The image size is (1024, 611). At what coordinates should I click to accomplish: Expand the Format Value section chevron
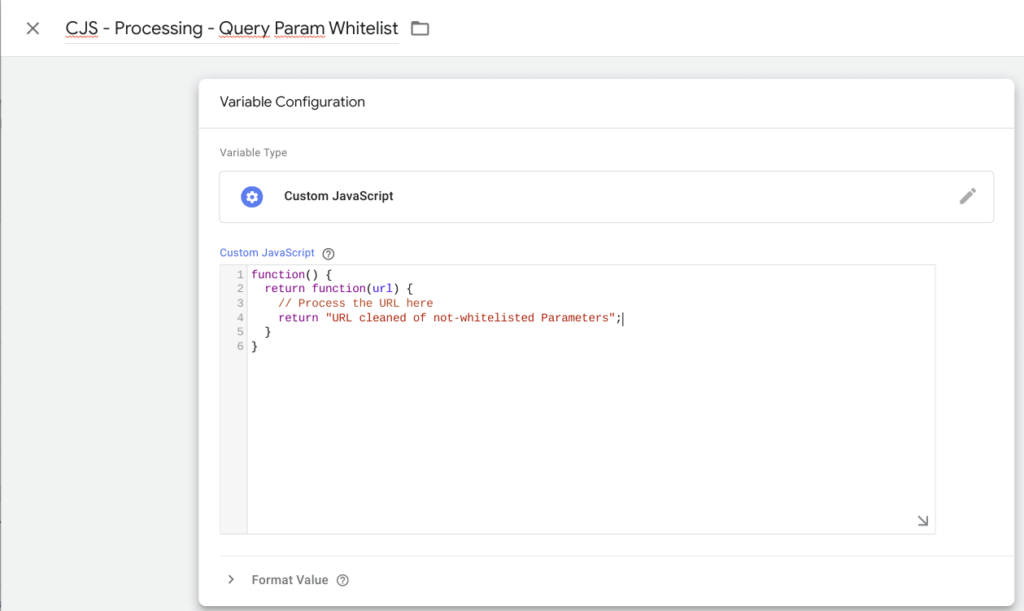(x=231, y=580)
